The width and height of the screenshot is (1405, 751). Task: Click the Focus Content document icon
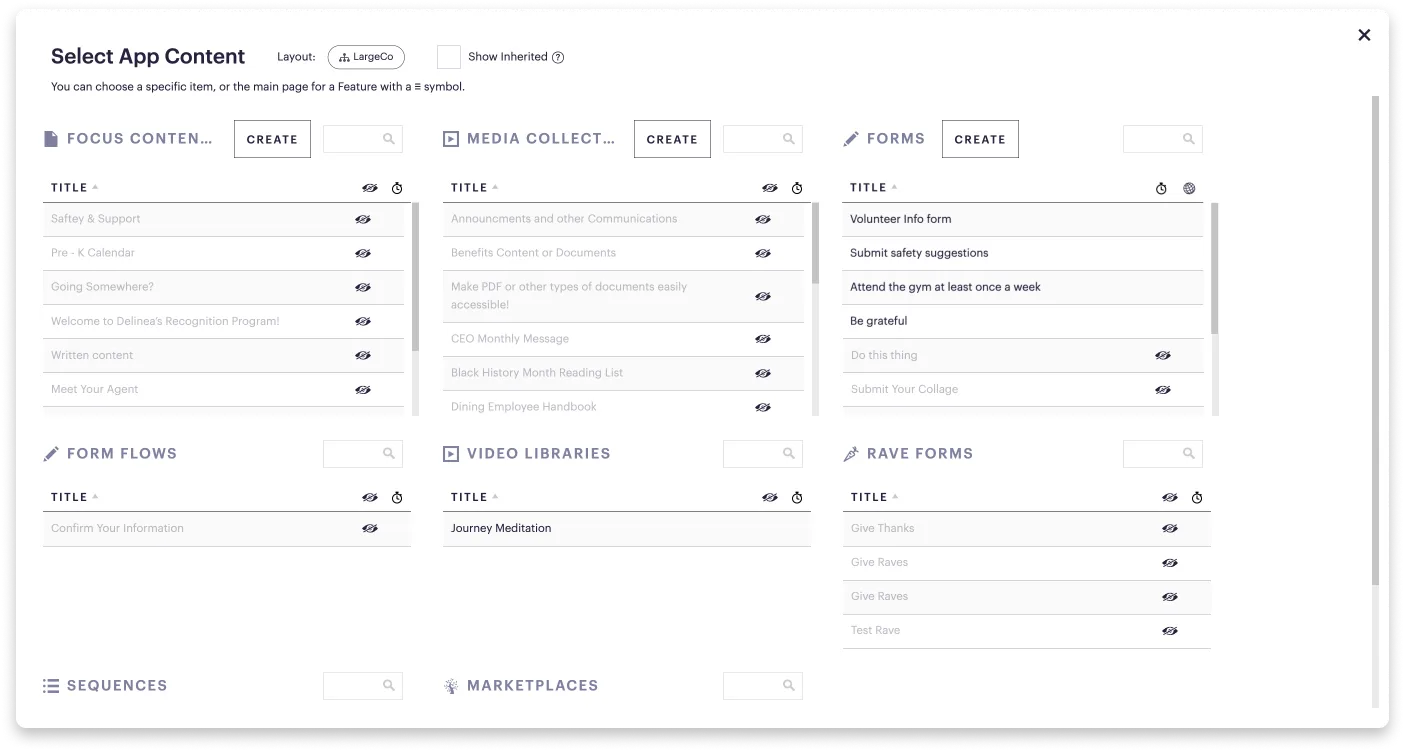[51, 139]
